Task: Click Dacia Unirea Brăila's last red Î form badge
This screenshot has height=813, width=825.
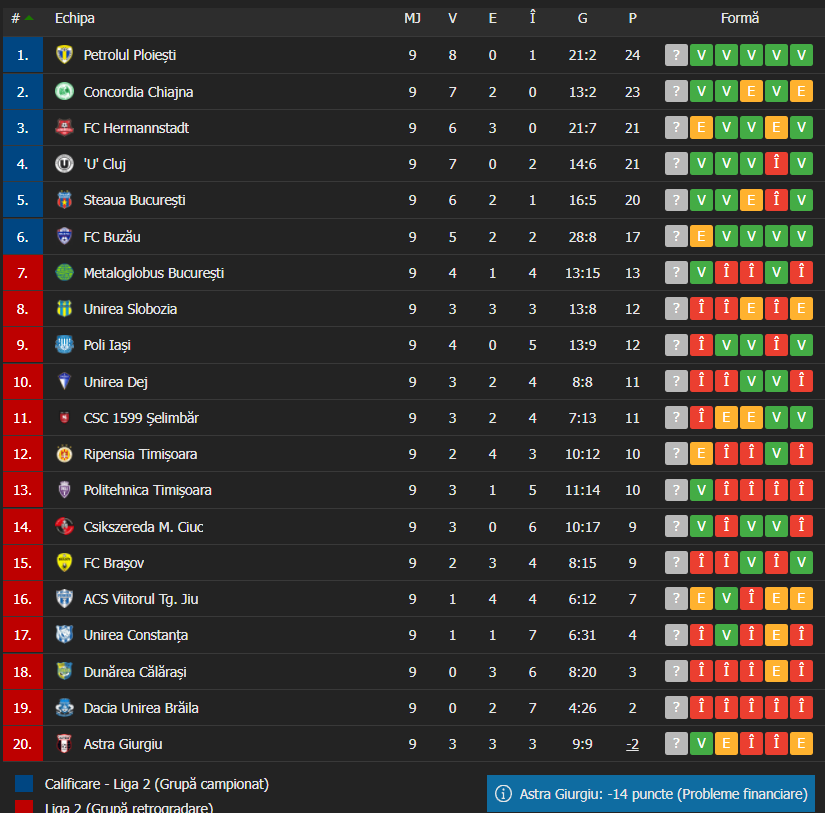Action: click(801, 707)
